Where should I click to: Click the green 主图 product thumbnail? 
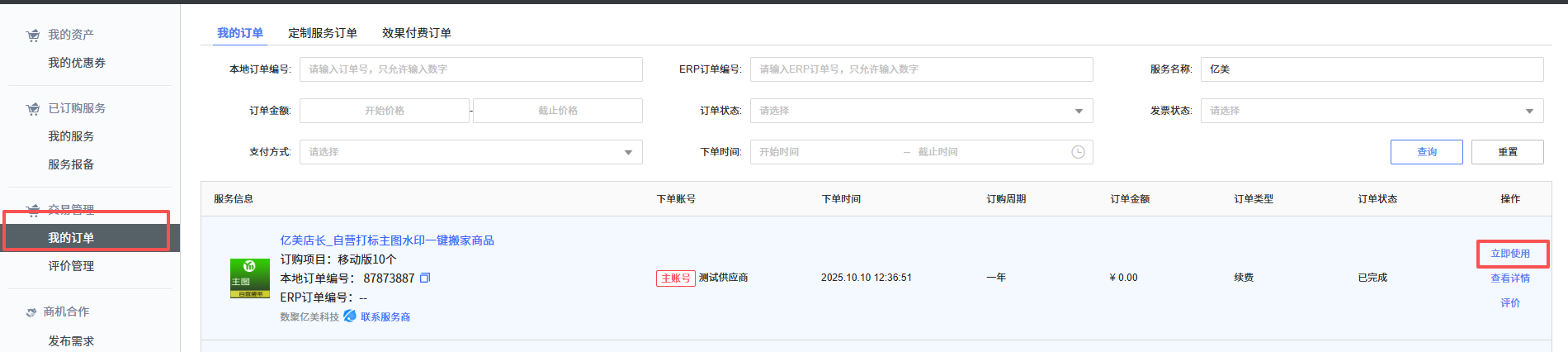[249, 278]
